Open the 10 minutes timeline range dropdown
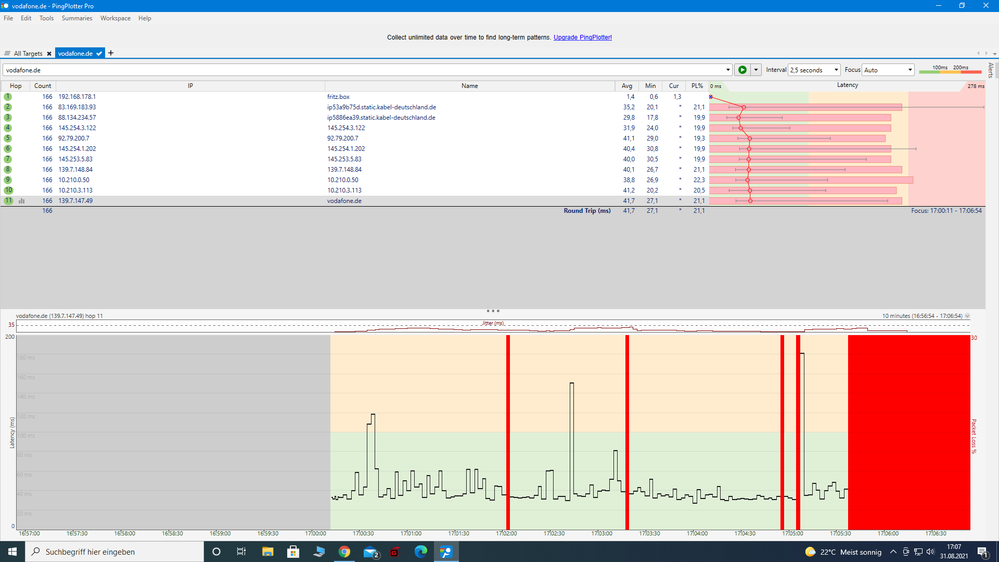This screenshot has width=999, height=562. point(967,316)
